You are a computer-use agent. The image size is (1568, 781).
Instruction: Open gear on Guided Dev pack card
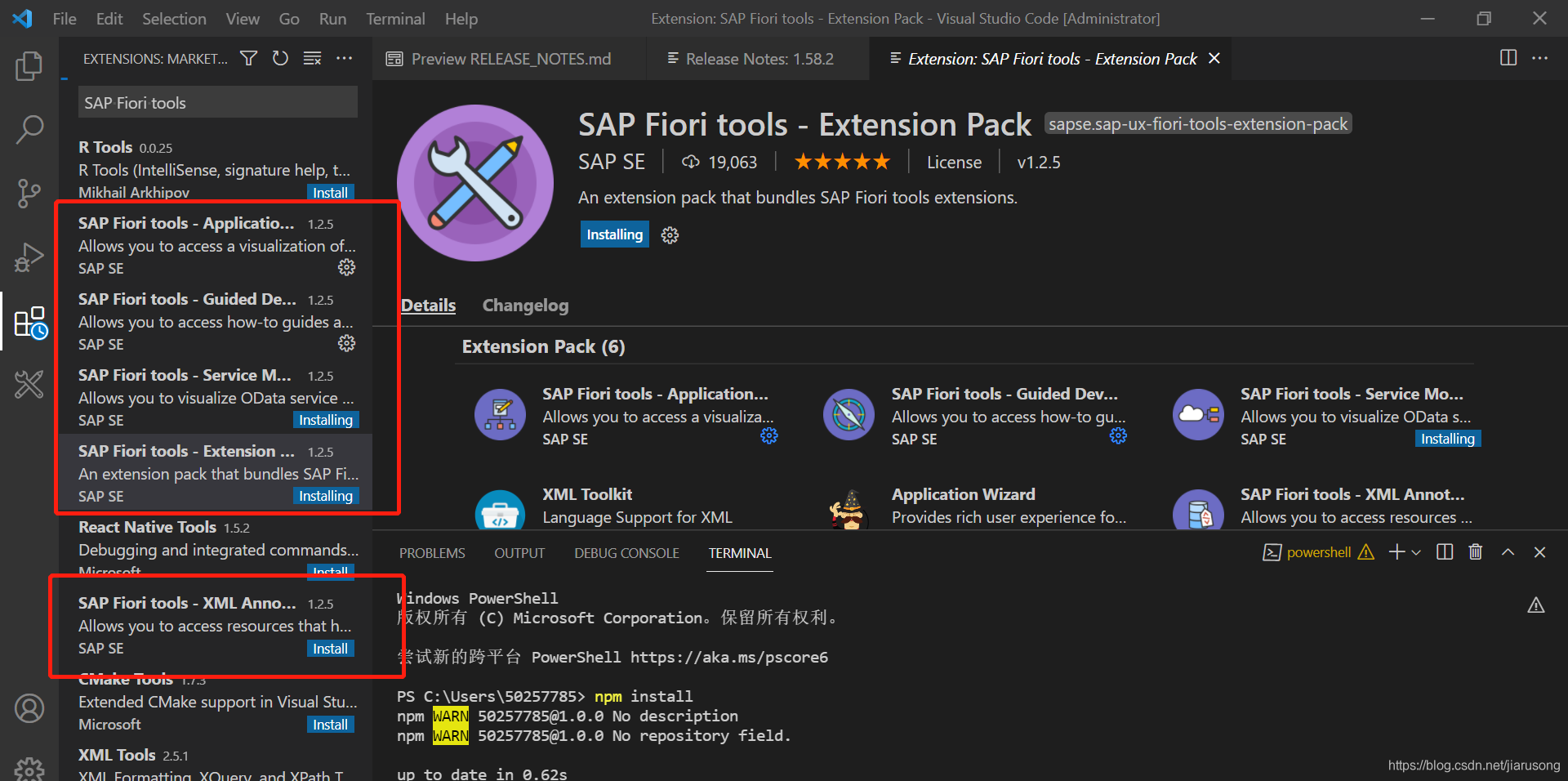coord(1118,435)
